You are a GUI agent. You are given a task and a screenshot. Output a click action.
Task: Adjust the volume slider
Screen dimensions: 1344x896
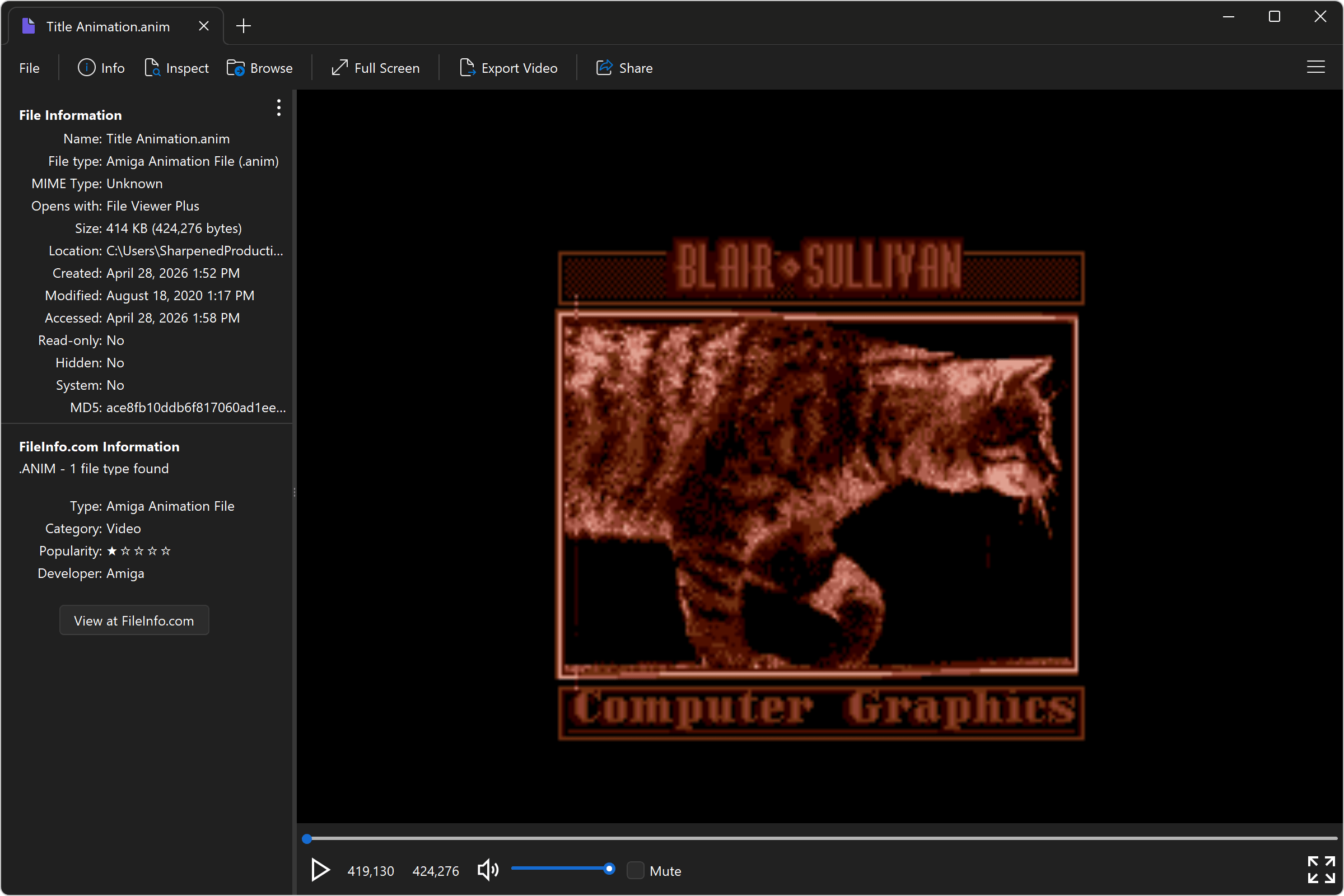563,869
